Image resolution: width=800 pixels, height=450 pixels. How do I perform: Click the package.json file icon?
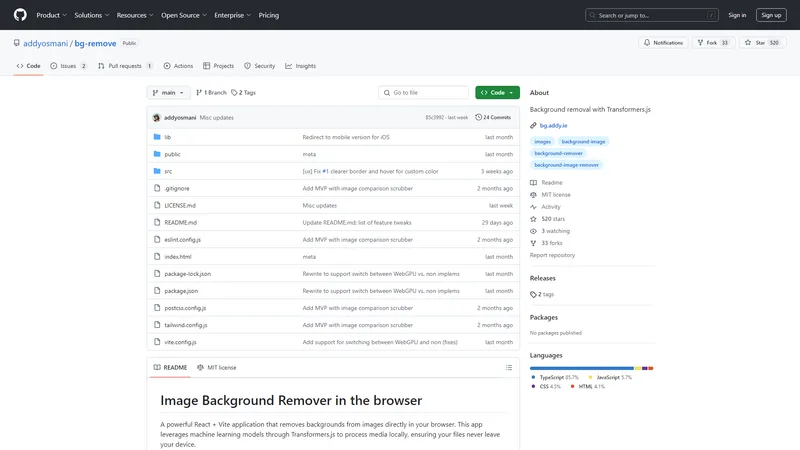157,291
